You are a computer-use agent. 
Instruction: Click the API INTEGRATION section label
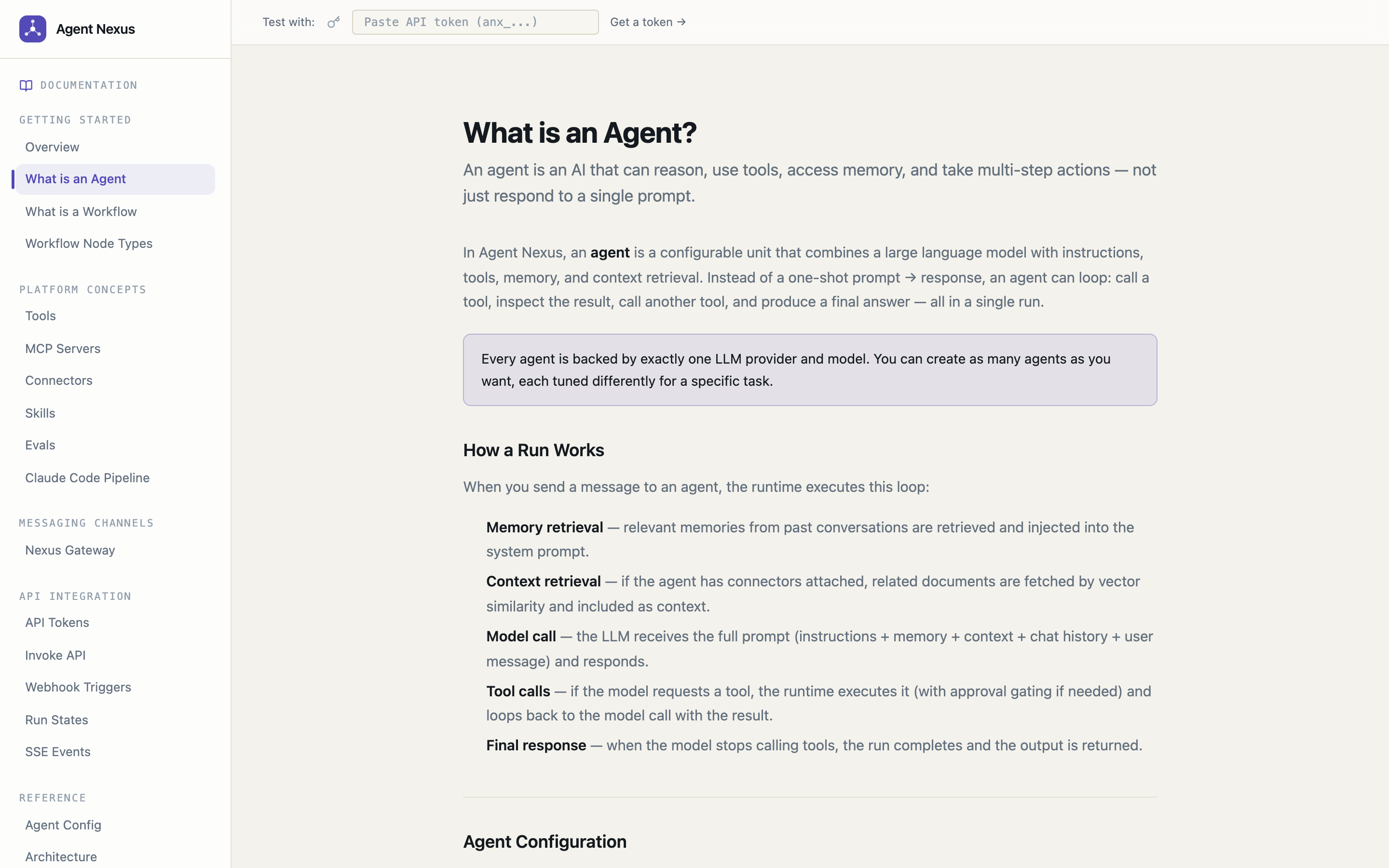click(x=75, y=597)
